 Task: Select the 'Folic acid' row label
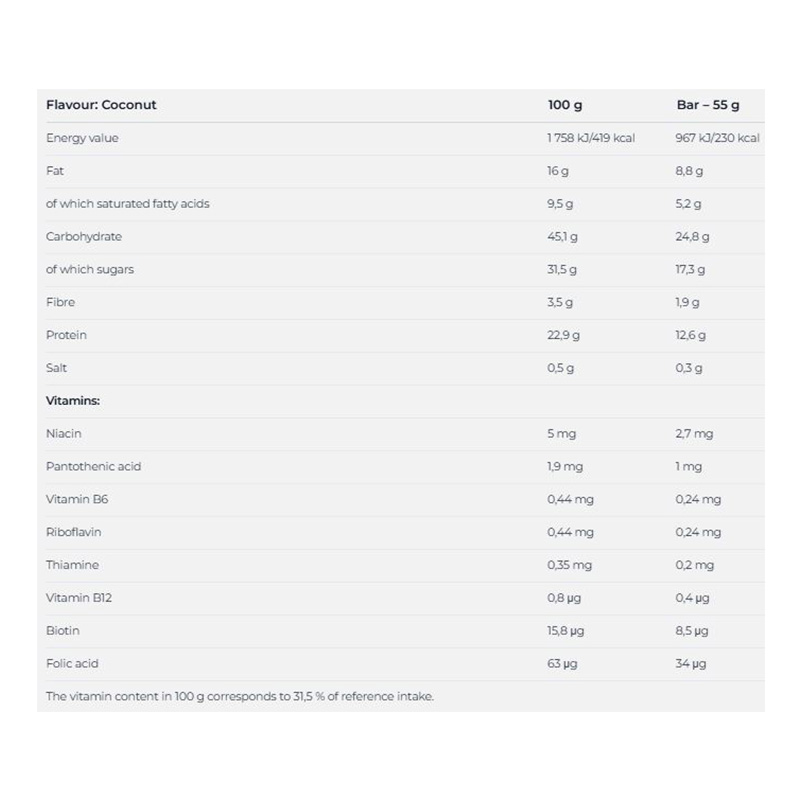tap(72, 663)
